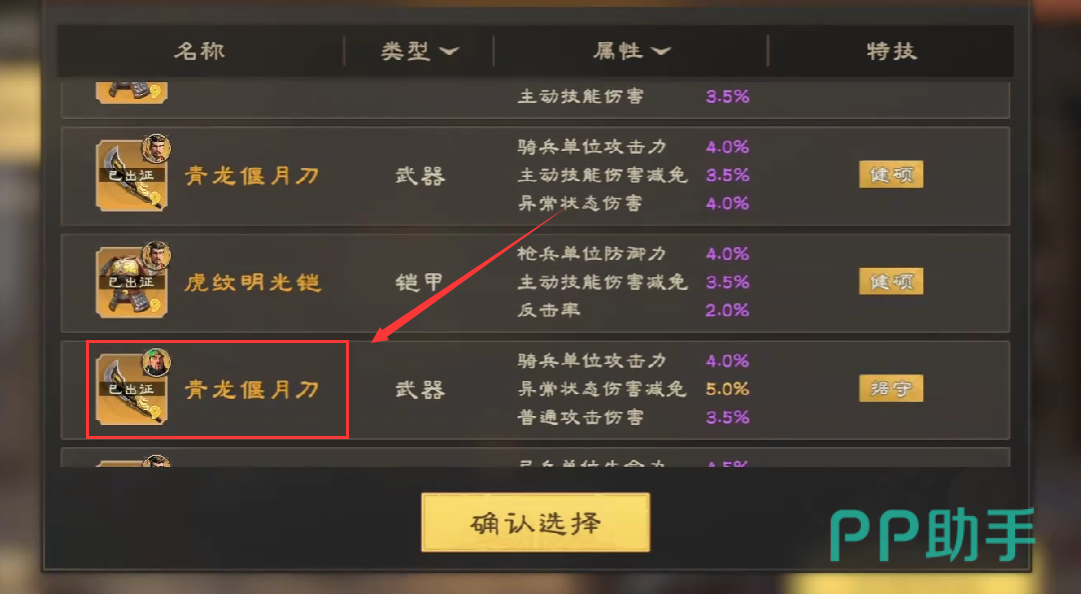Click 健硕 skill tag on 青龙偃月刀
Screen dimensions: 1081x594
pyautogui.click(x=891, y=175)
